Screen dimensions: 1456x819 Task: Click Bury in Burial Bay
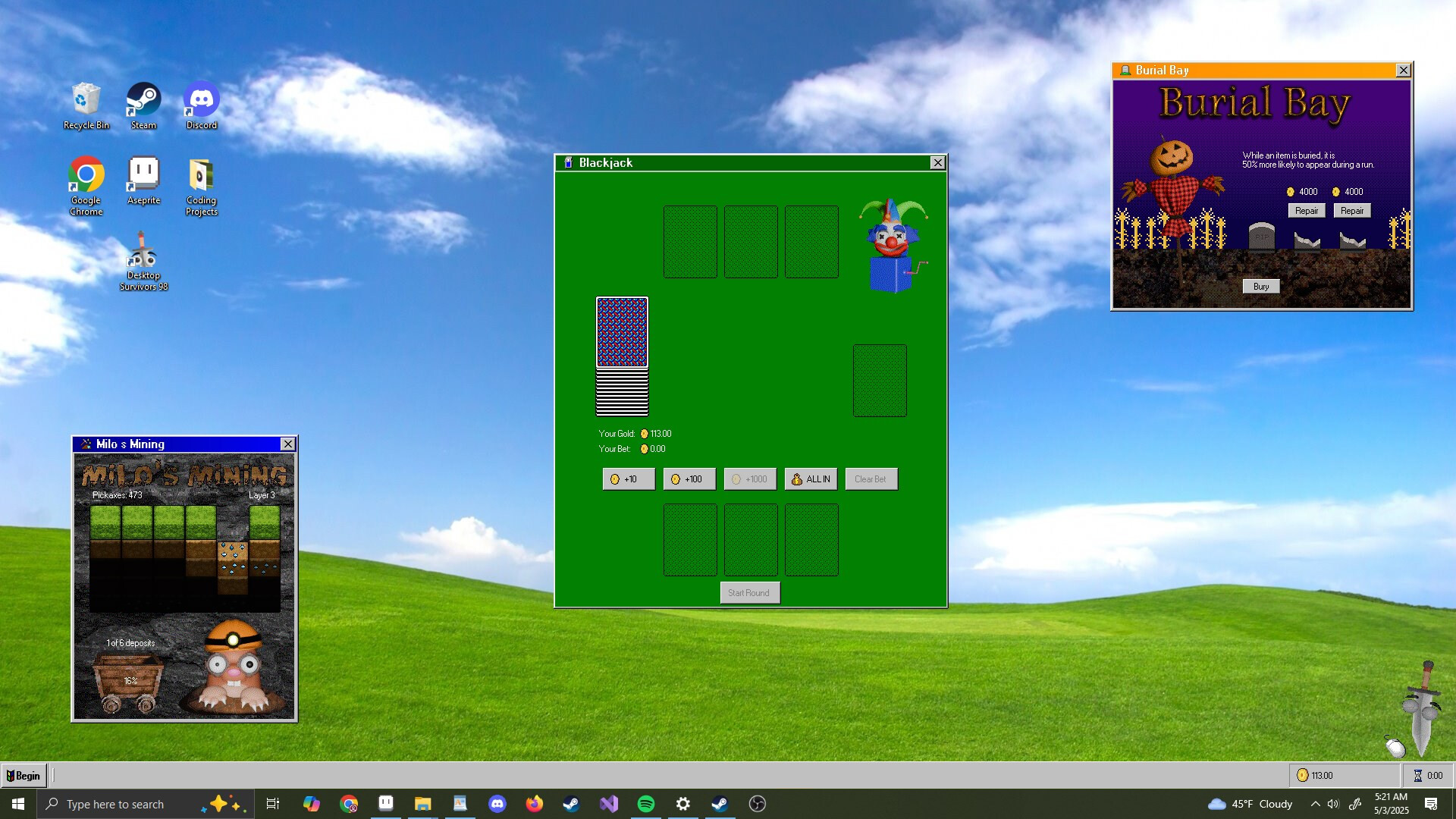[x=1260, y=286]
